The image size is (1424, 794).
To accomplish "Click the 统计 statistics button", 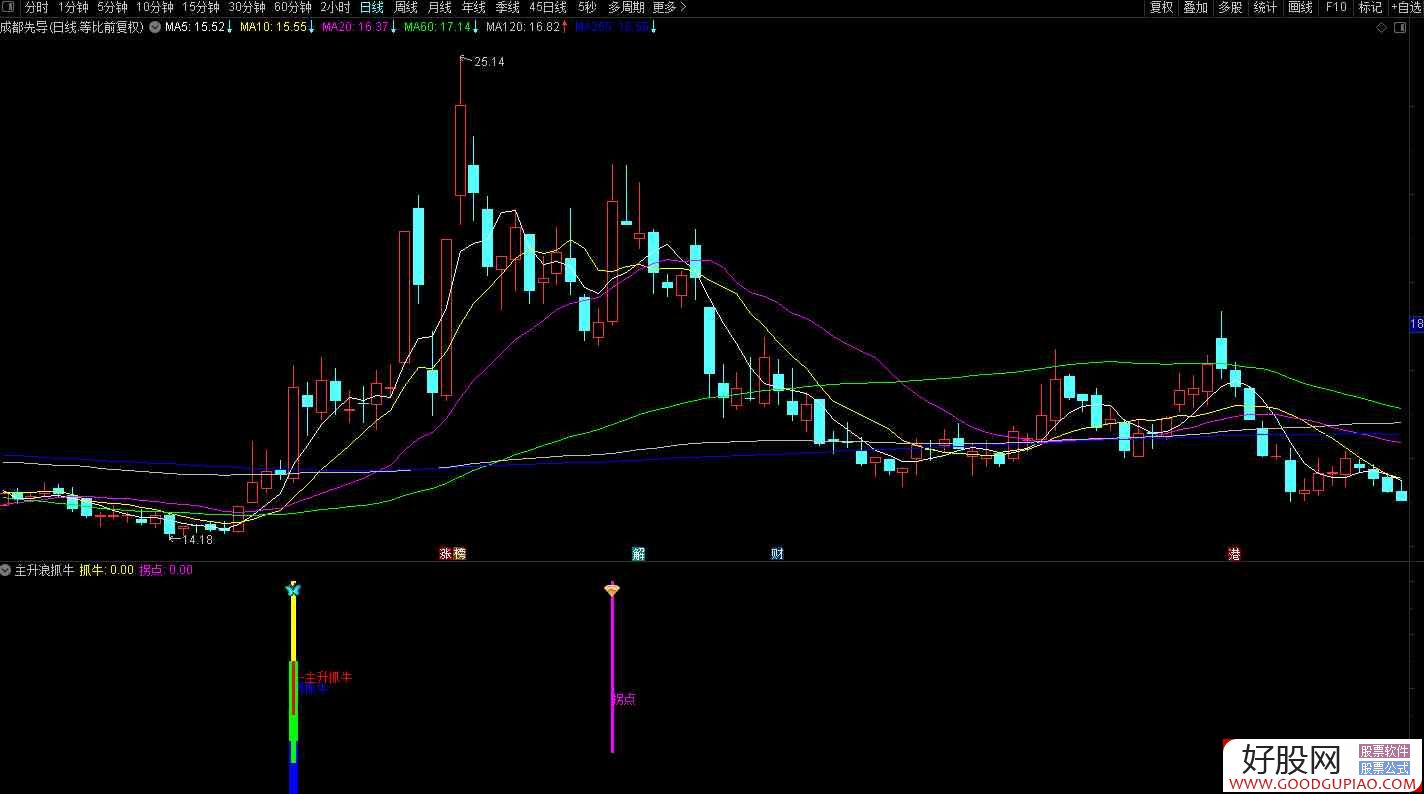I will pyautogui.click(x=1265, y=7).
